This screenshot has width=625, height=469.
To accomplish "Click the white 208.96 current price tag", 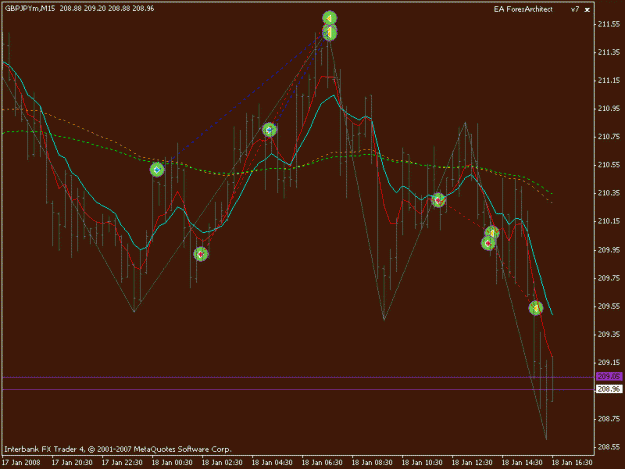I will coord(609,389).
